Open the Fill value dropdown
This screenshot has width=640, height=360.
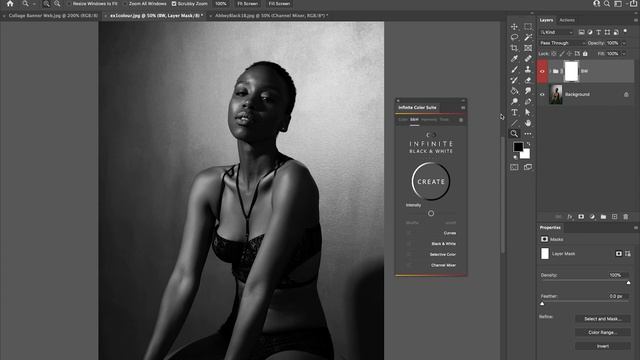(624, 53)
